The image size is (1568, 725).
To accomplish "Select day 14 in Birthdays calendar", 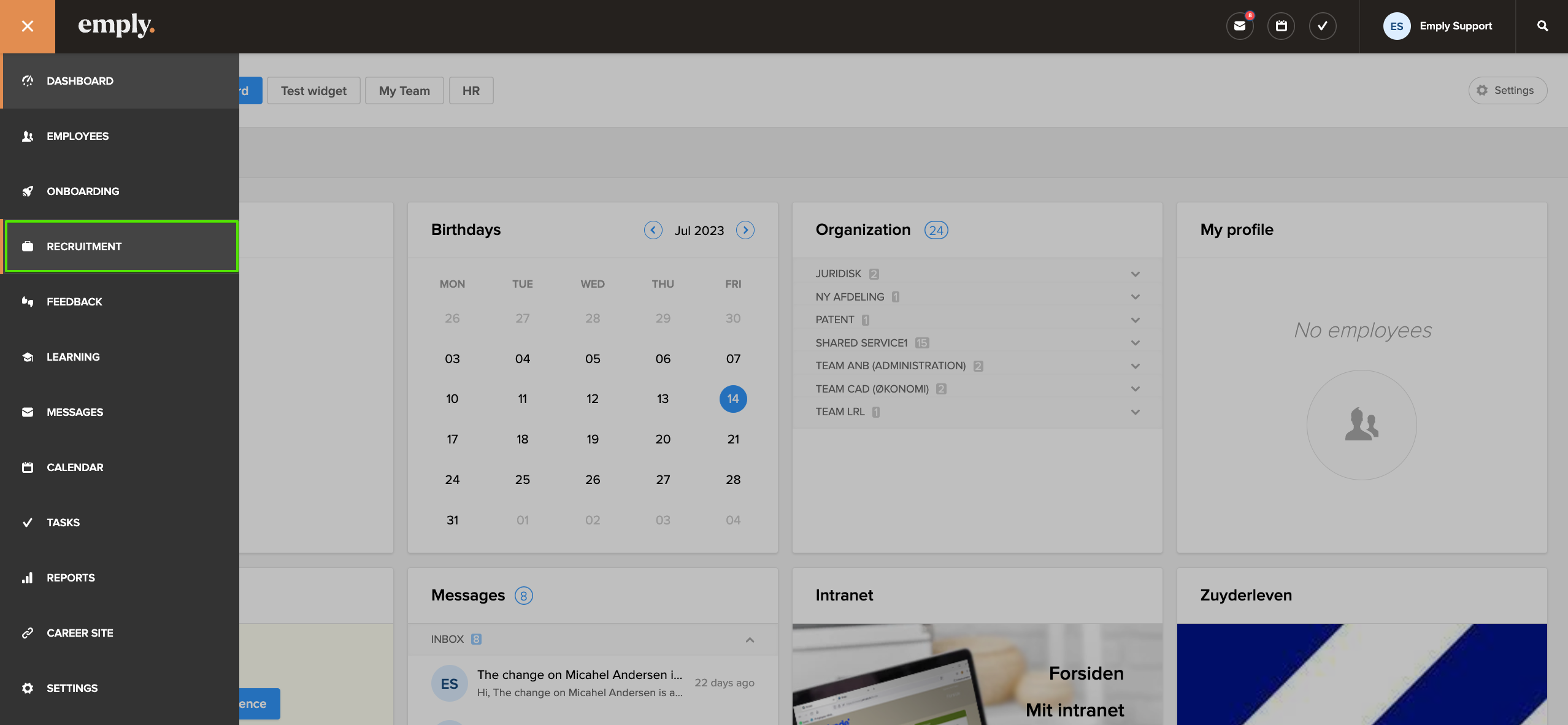I will pos(732,399).
